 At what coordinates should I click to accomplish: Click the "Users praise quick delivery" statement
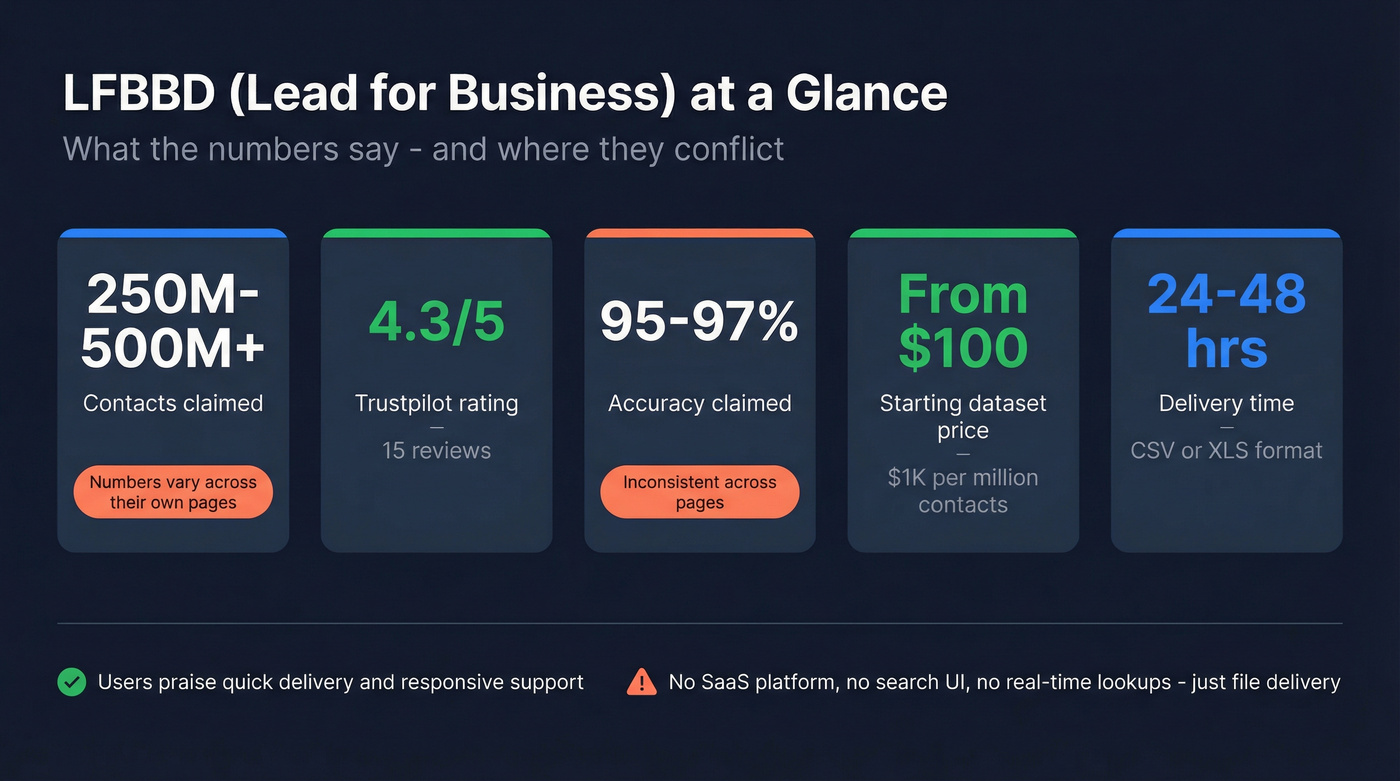click(x=340, y=682)
